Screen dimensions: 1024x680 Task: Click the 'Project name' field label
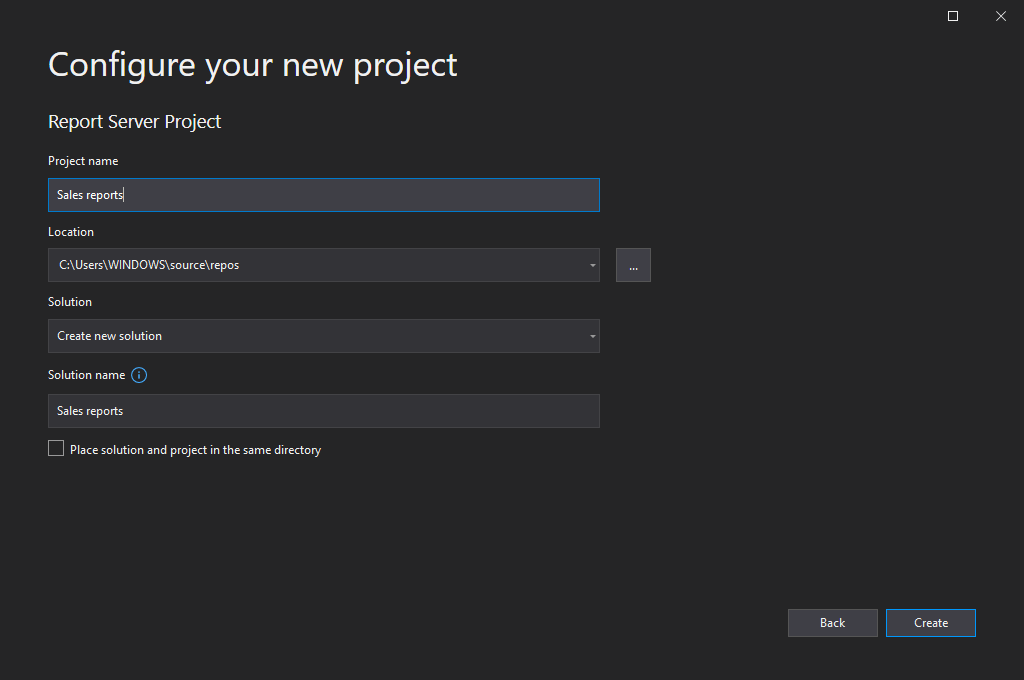(83, 161)
